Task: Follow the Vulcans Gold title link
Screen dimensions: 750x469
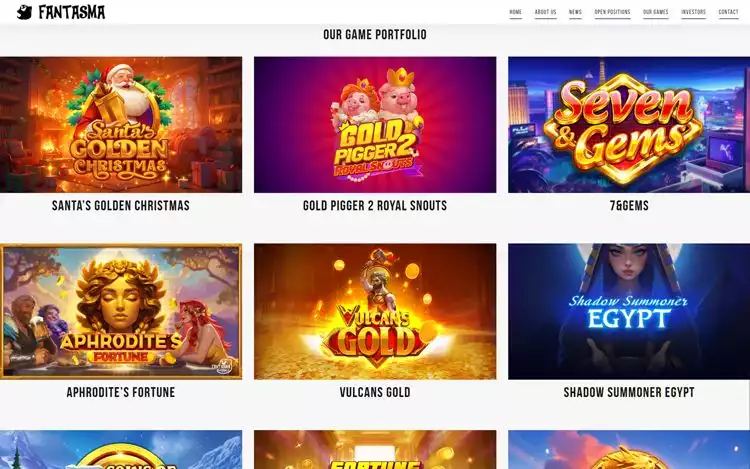Action: tap(375, 393)
